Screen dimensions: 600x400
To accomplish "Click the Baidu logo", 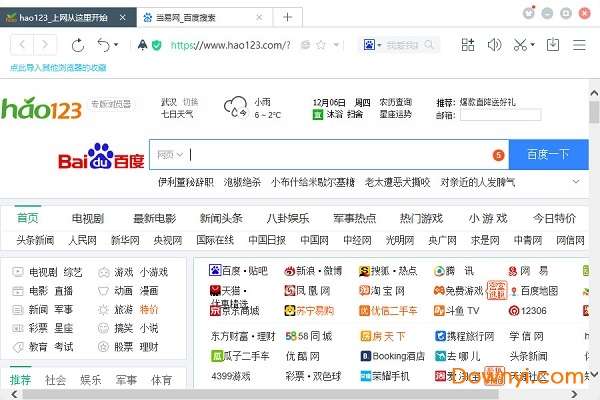I will pos(101,156).
